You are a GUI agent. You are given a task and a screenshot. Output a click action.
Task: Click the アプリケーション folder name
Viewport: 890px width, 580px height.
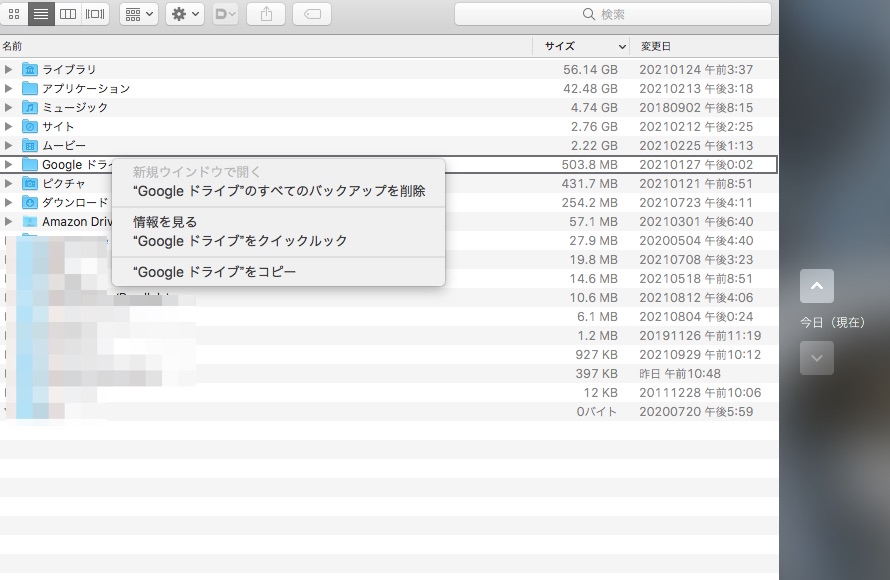tap(86, 89)
